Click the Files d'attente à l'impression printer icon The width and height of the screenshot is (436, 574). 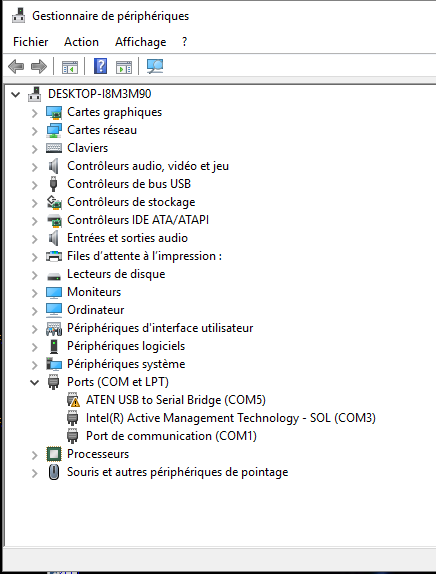click(54, 256)
